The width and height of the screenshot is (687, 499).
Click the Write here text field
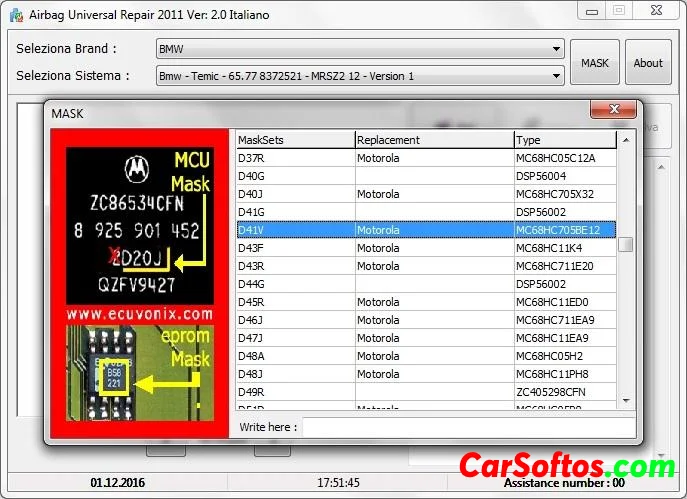[x=468, y=428]
